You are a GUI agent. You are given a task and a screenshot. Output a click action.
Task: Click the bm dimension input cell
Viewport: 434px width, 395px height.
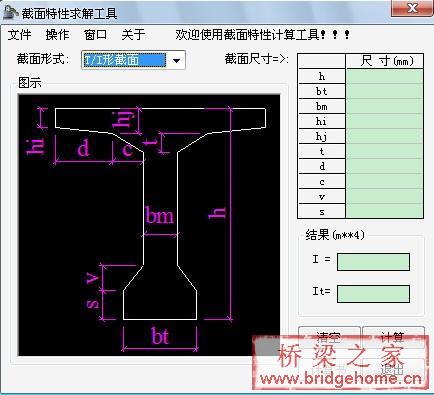pos(385,106)
